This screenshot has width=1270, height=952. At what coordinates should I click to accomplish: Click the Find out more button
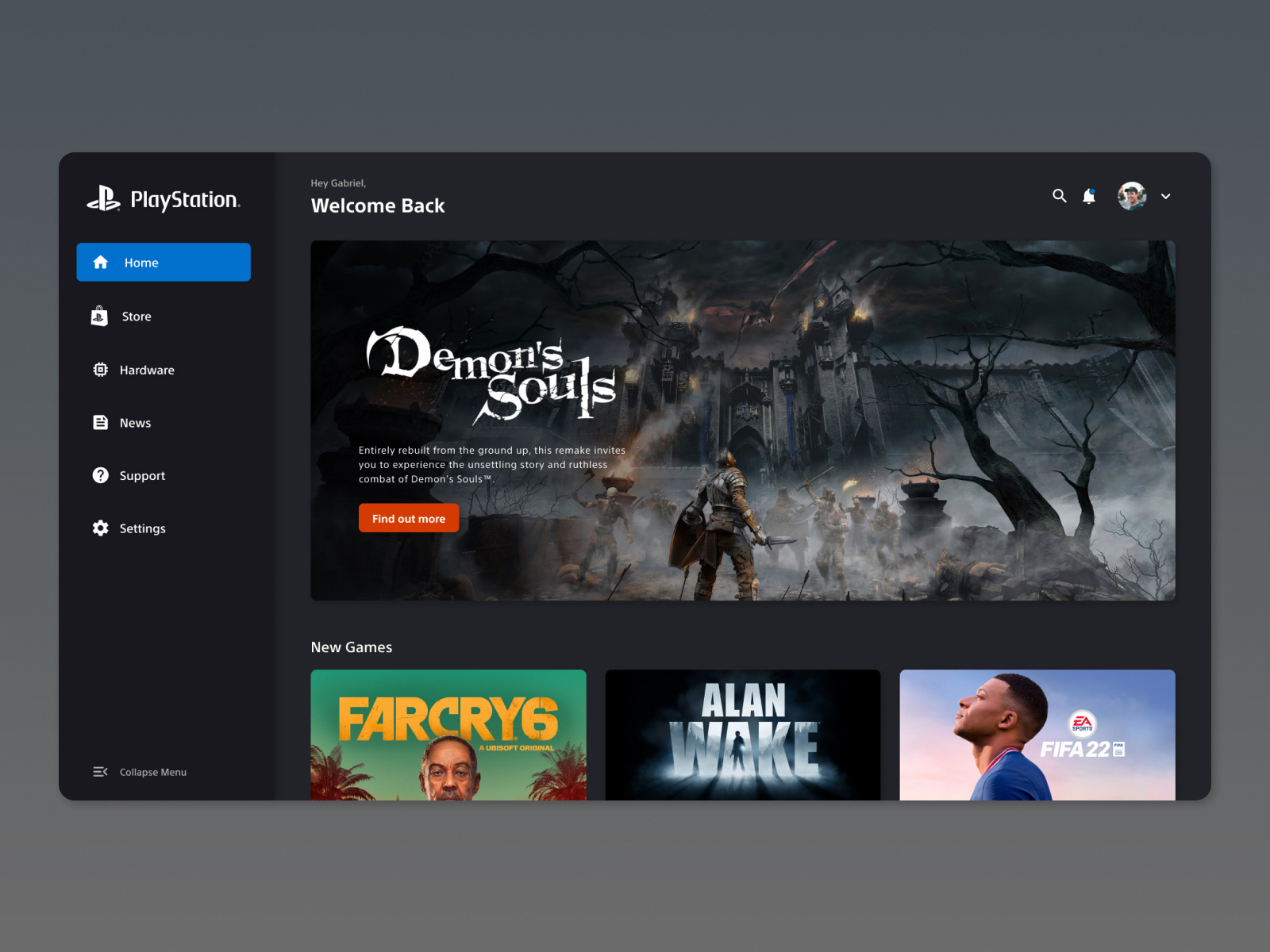409,518
